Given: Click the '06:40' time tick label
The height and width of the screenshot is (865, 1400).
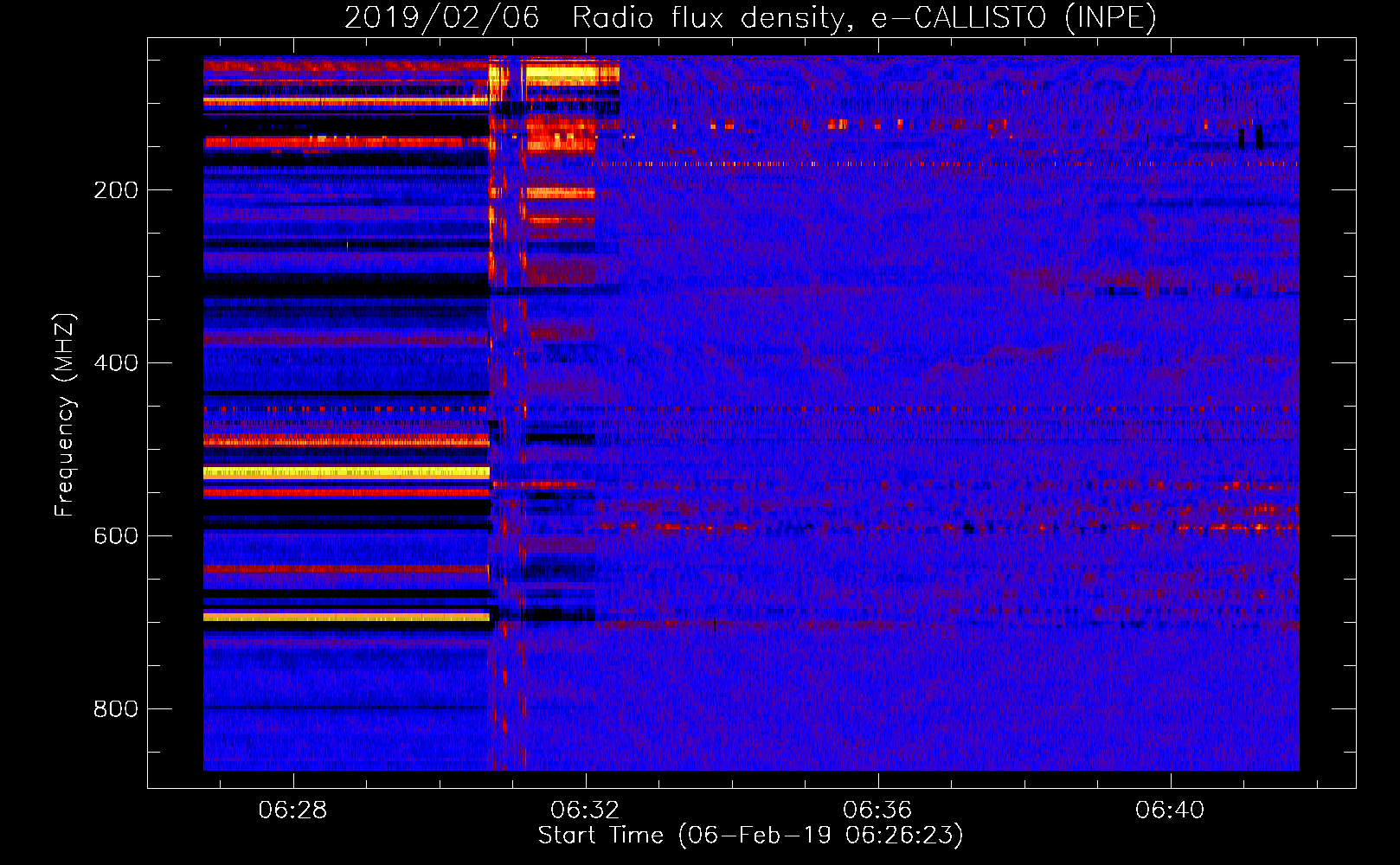Looking at the screenshot, I should click(1171, 810).
